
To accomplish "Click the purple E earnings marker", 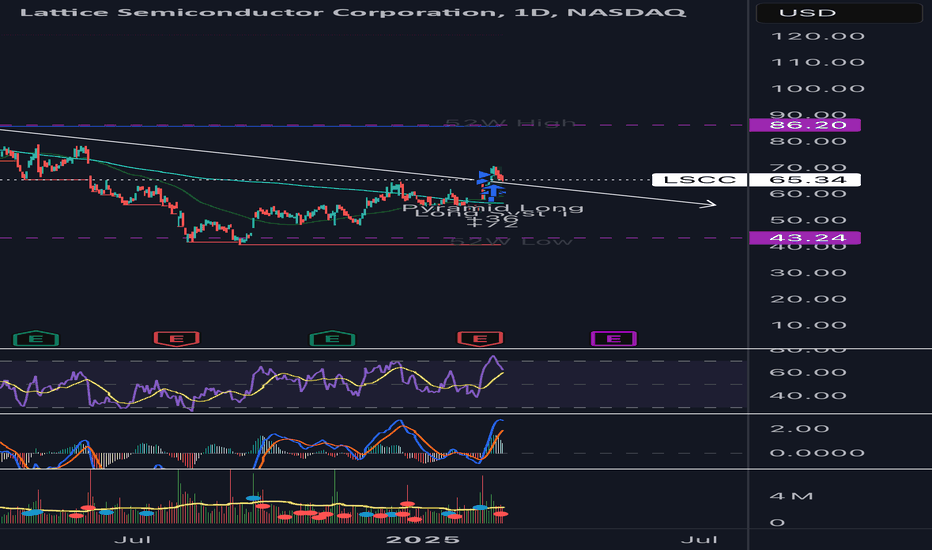I will coord(614,339).
